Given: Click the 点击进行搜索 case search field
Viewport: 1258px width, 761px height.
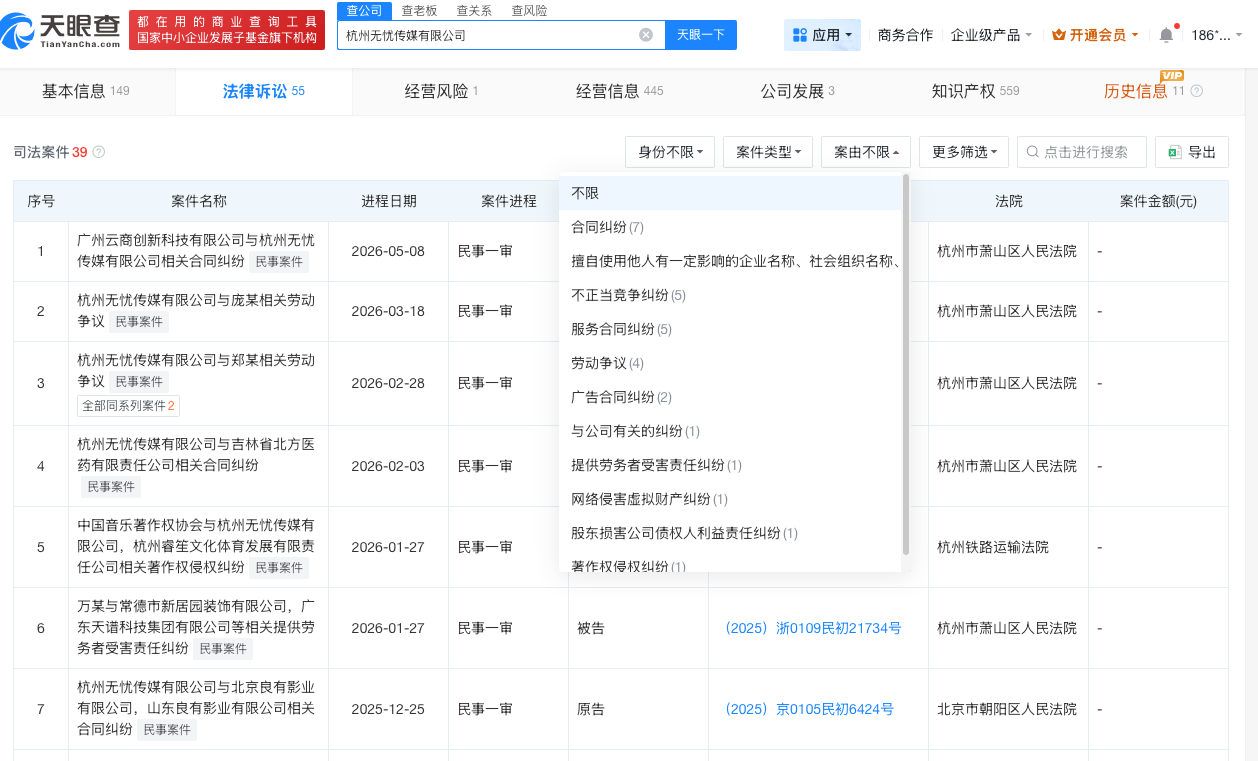Looking at the screenshot, I should coord(1082,152).
